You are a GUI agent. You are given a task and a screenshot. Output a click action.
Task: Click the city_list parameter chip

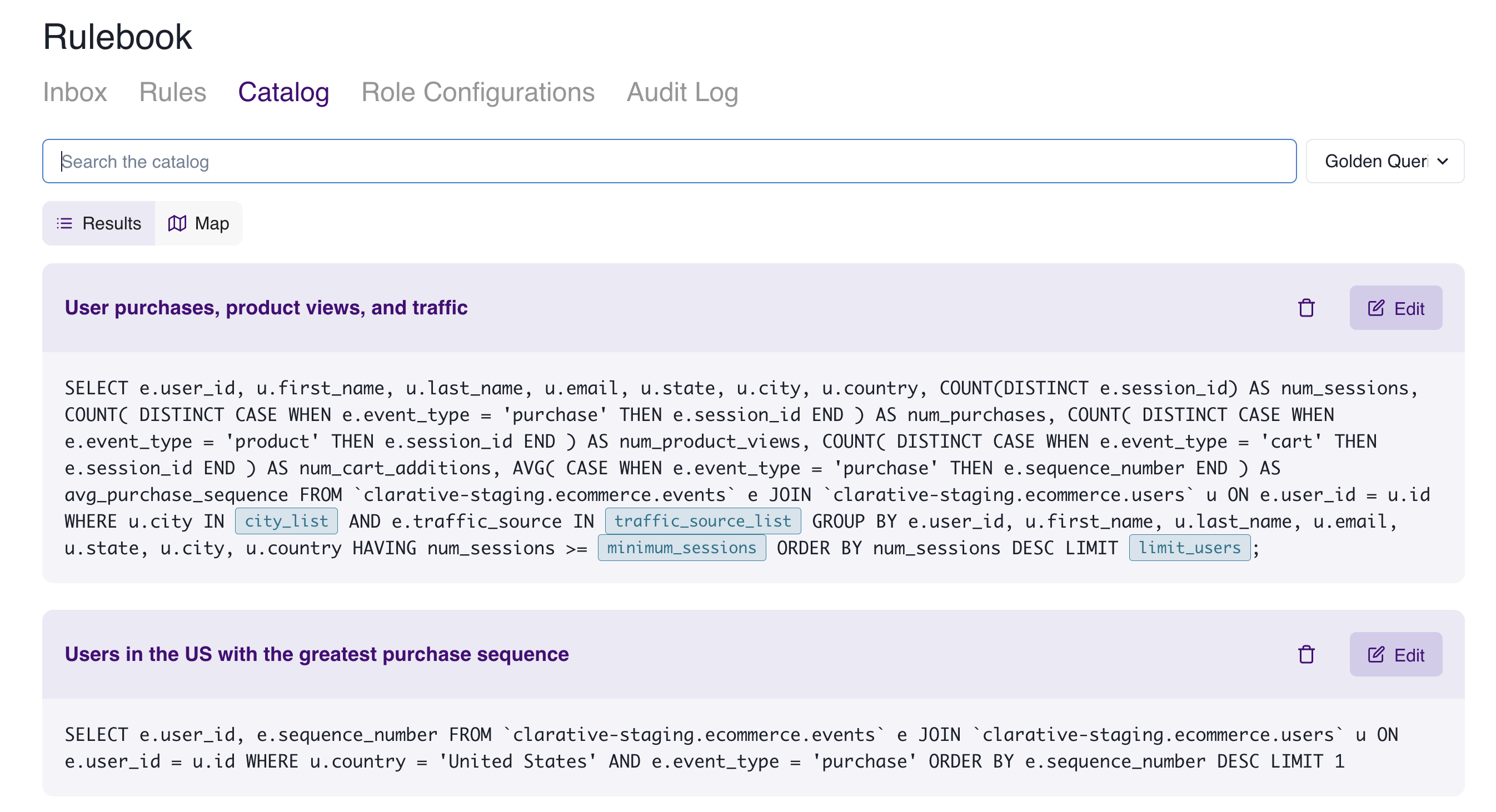click(286, 520)
